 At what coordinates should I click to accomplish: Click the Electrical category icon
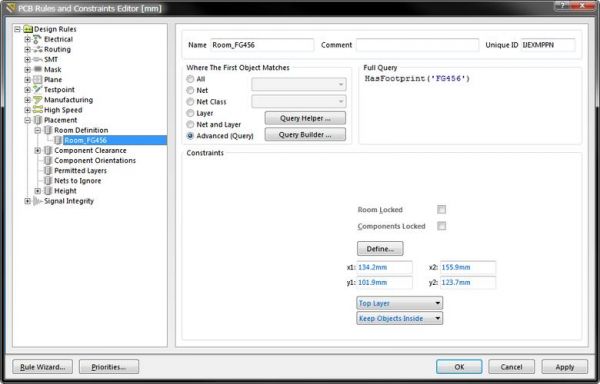[x=37, y=39]
